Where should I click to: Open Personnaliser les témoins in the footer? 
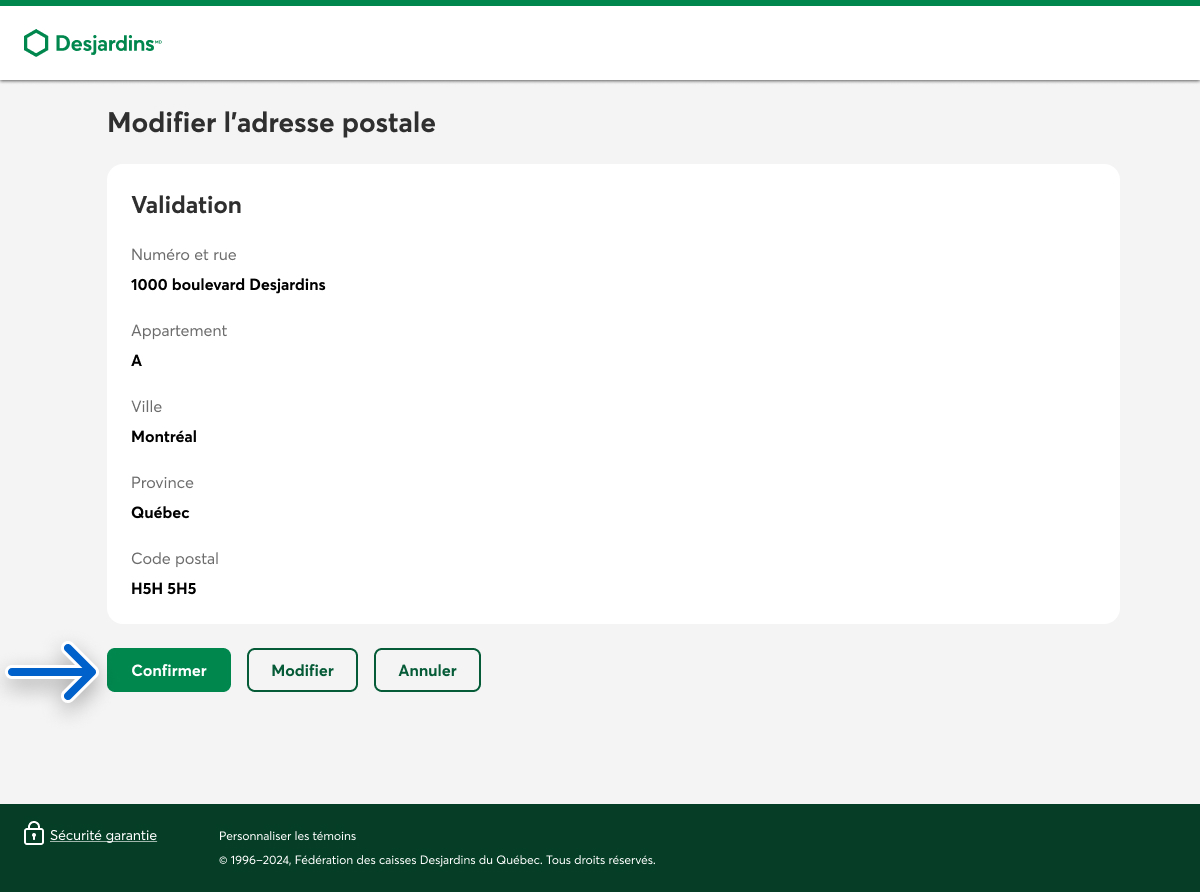(x=287, y=836)
